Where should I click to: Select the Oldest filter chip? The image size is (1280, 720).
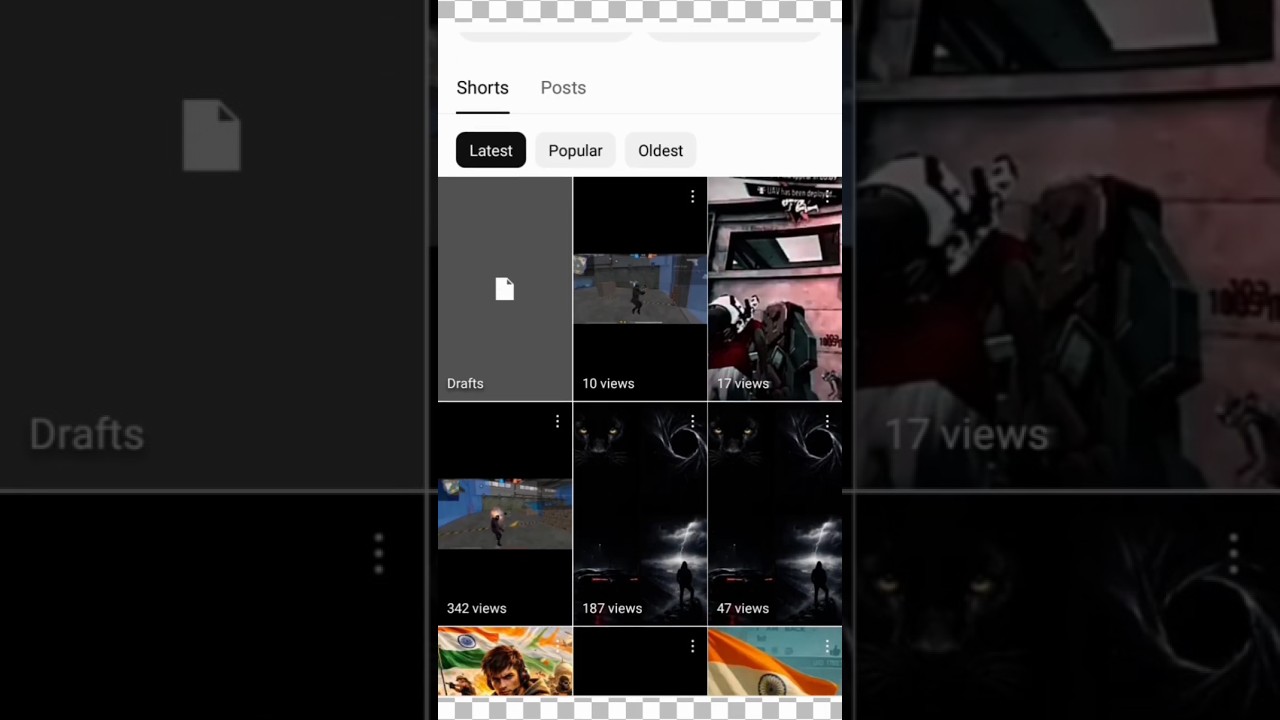click(661, 150)
